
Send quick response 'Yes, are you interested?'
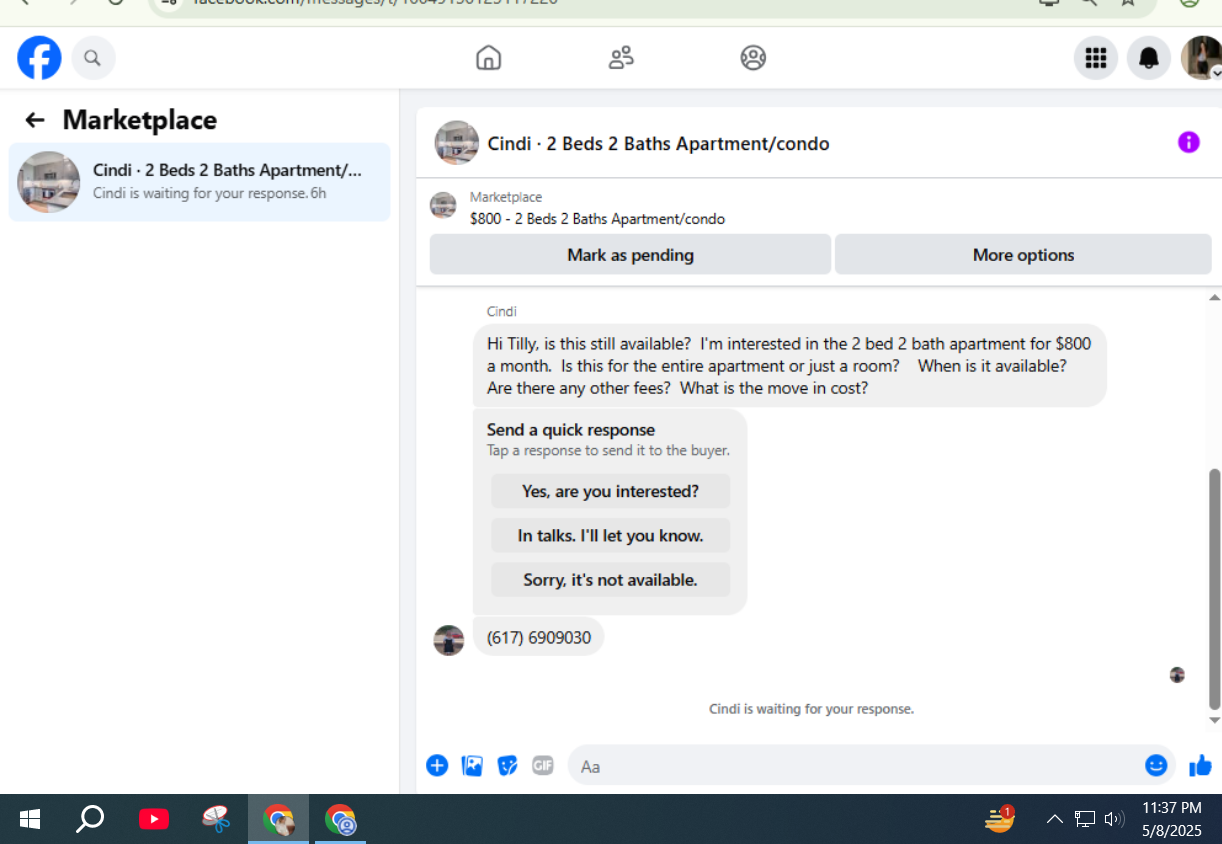pyautogui.click(x=610, y=491)
